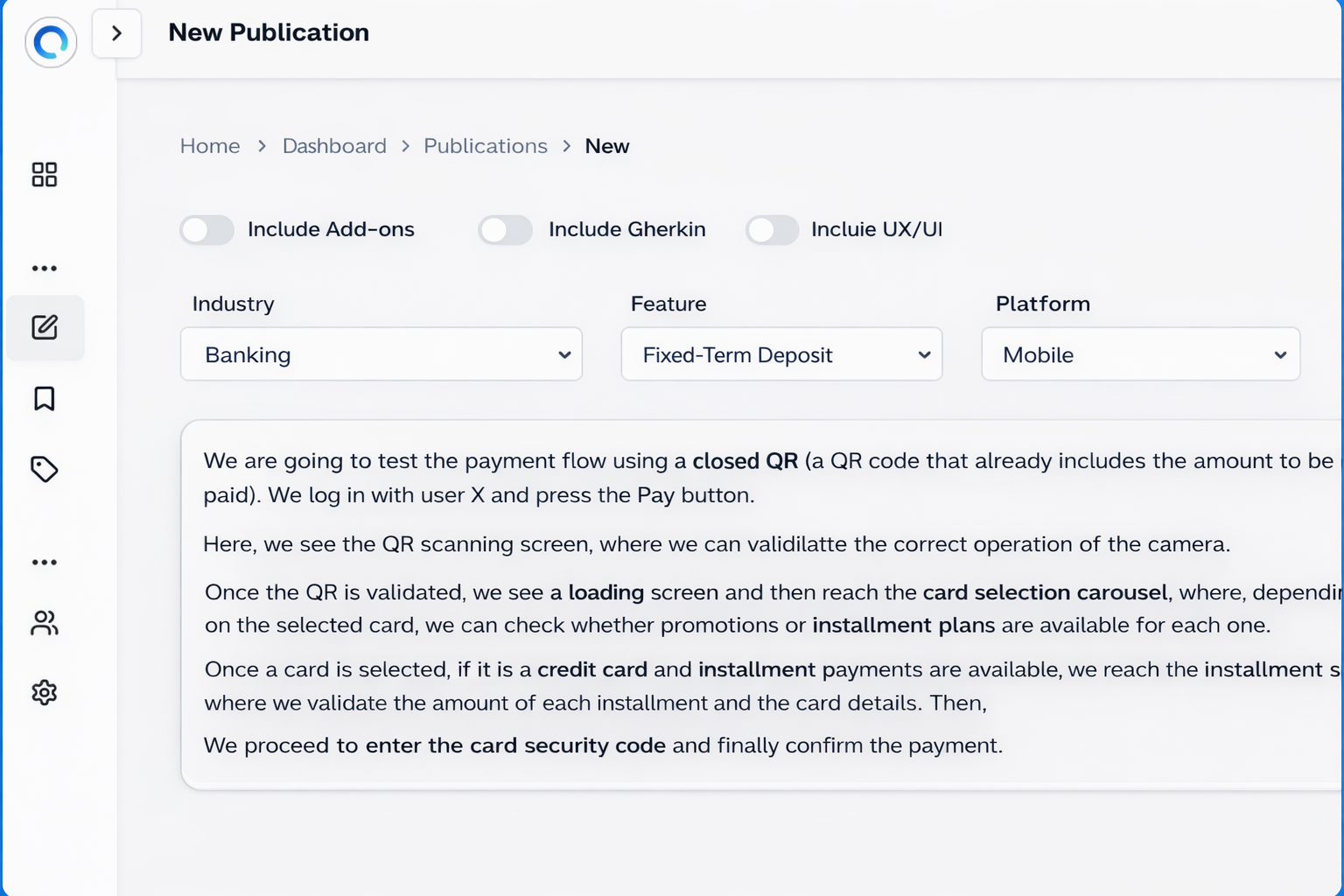Expand the sidebar with the chevron button
Image resolution: width=1344 pixels, height=896 pixels.
116,33
